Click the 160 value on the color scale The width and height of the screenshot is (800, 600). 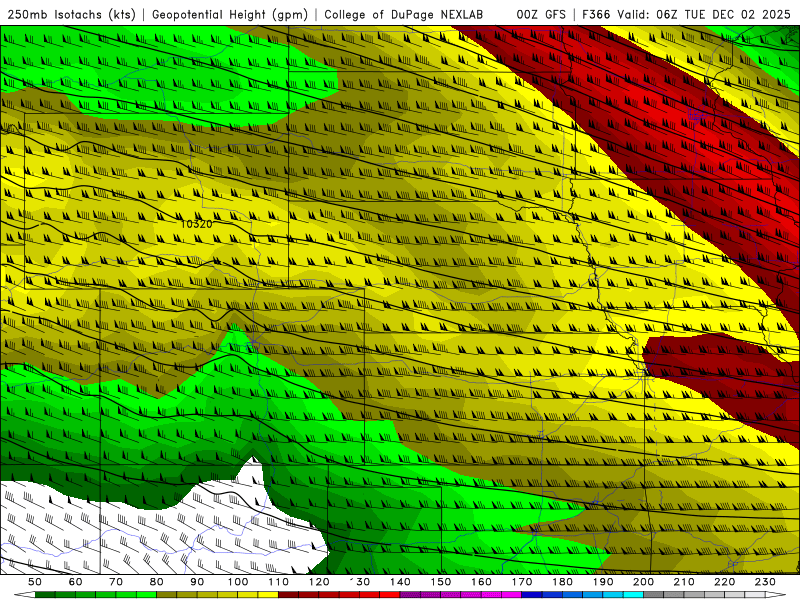(481, 582)
